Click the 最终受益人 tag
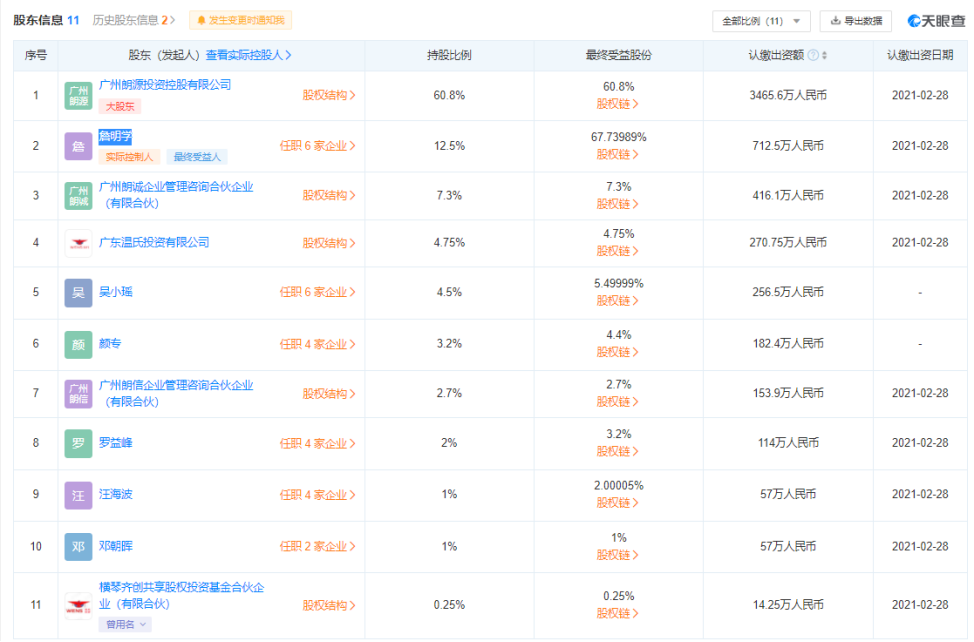This screenshot has height=642, width=974. tap(197, 157)
